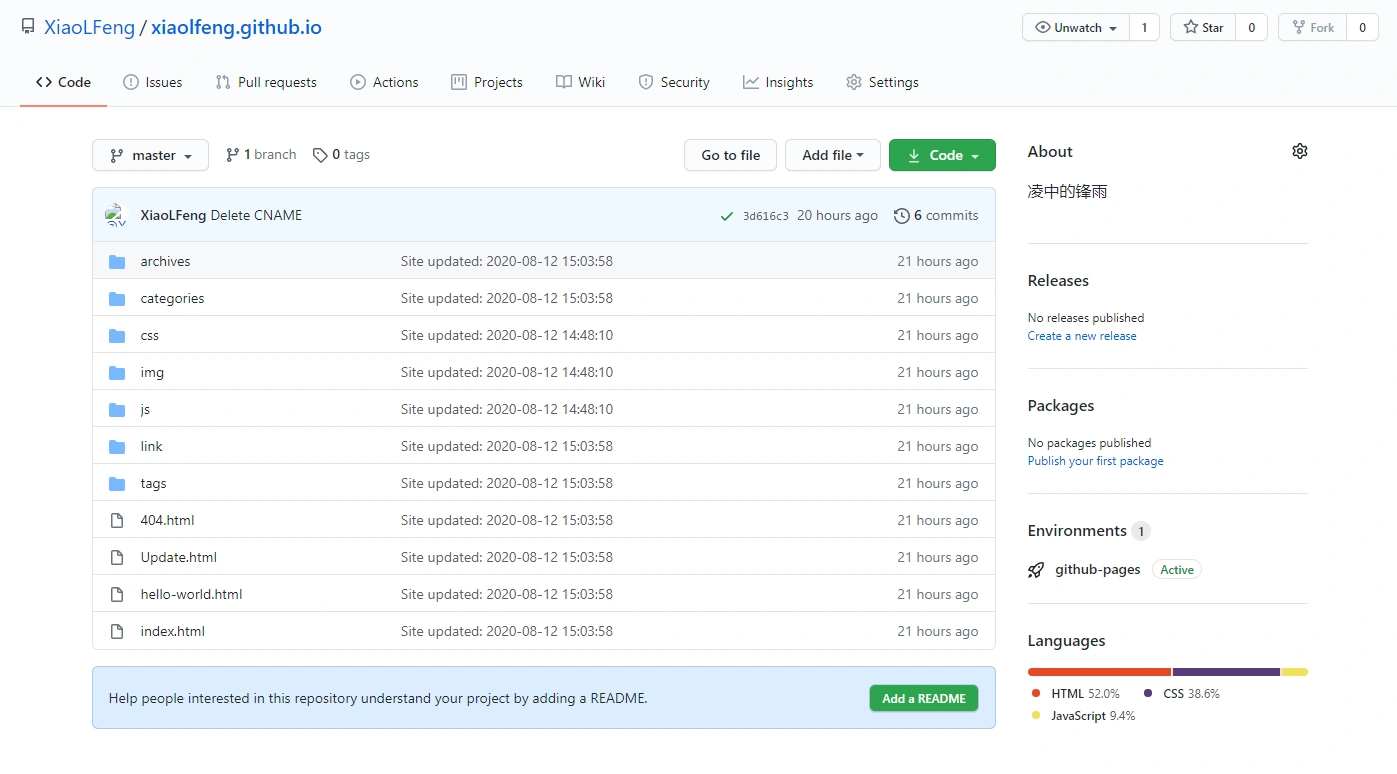Click the folder icon for categories

click(x=117, y=299)
